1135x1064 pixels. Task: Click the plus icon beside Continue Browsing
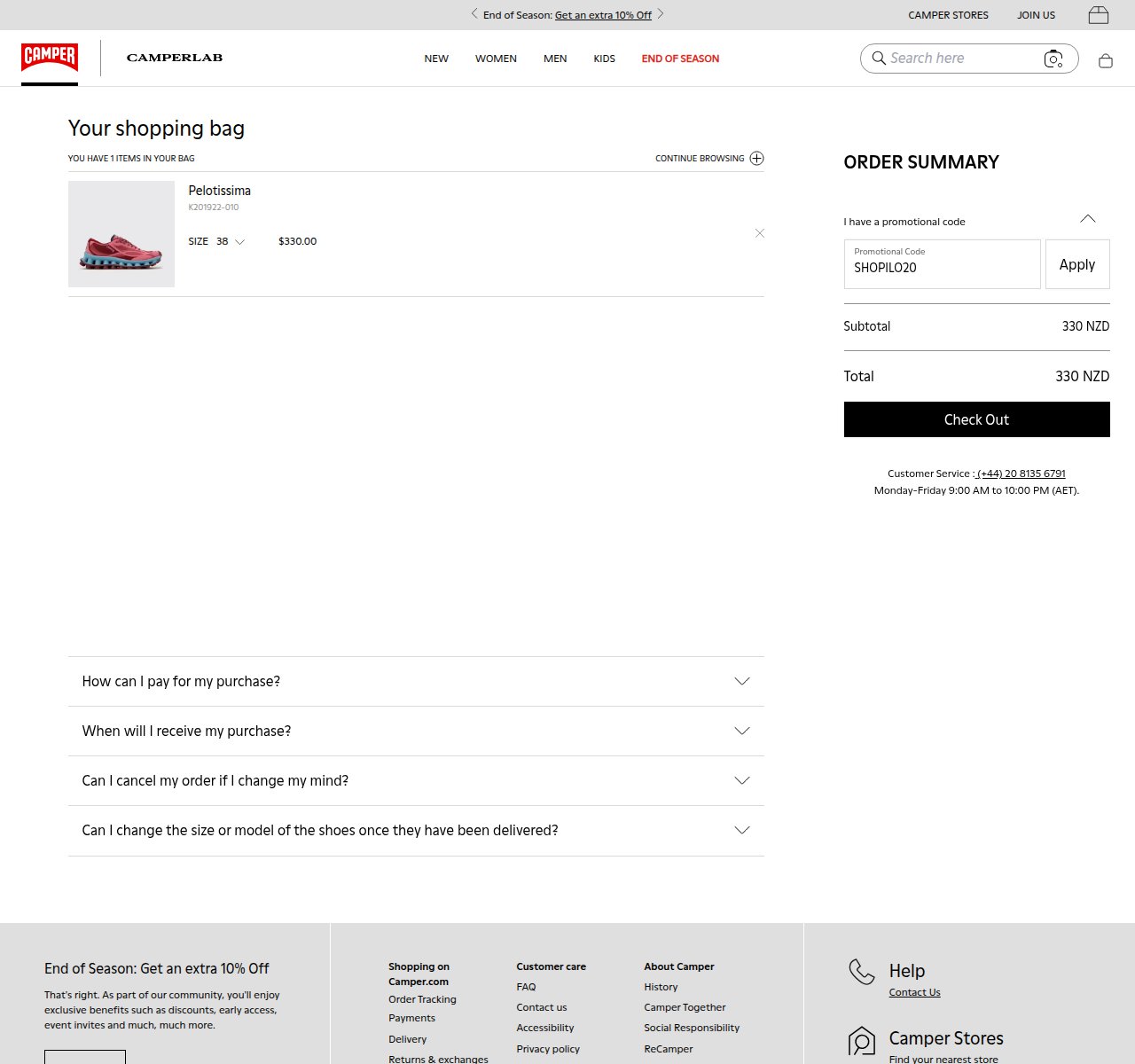click(x=756, y=159)
